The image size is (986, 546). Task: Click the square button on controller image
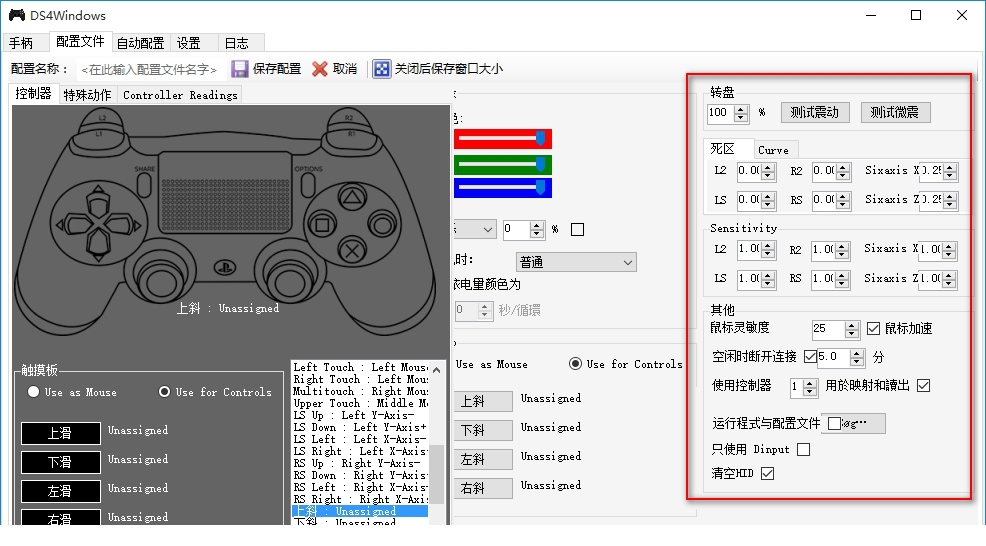323,225
